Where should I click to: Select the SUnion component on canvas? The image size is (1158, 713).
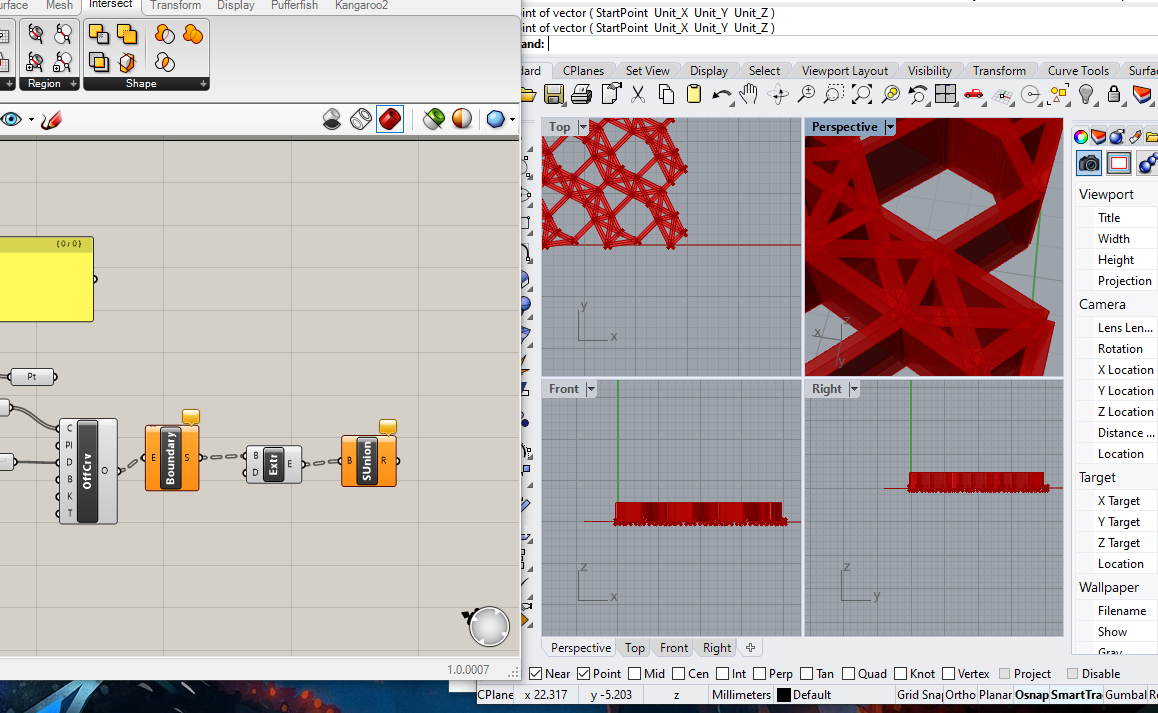click(368, 461)
